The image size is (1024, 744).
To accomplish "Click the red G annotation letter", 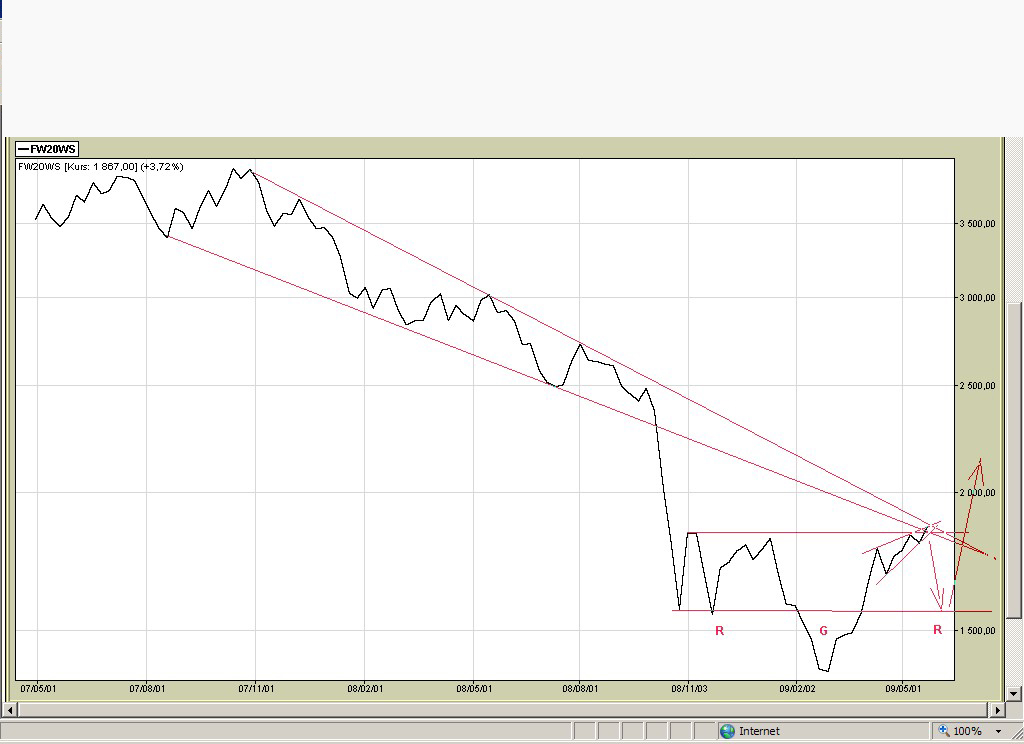I will pos(824,631).
